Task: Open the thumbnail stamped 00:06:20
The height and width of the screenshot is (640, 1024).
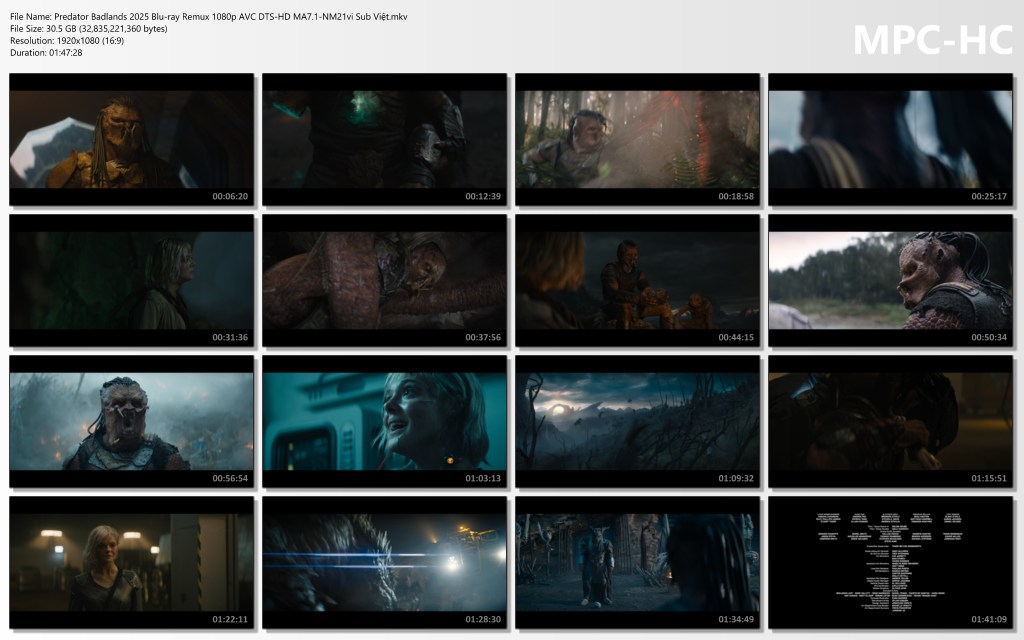Action: point(131,139)
